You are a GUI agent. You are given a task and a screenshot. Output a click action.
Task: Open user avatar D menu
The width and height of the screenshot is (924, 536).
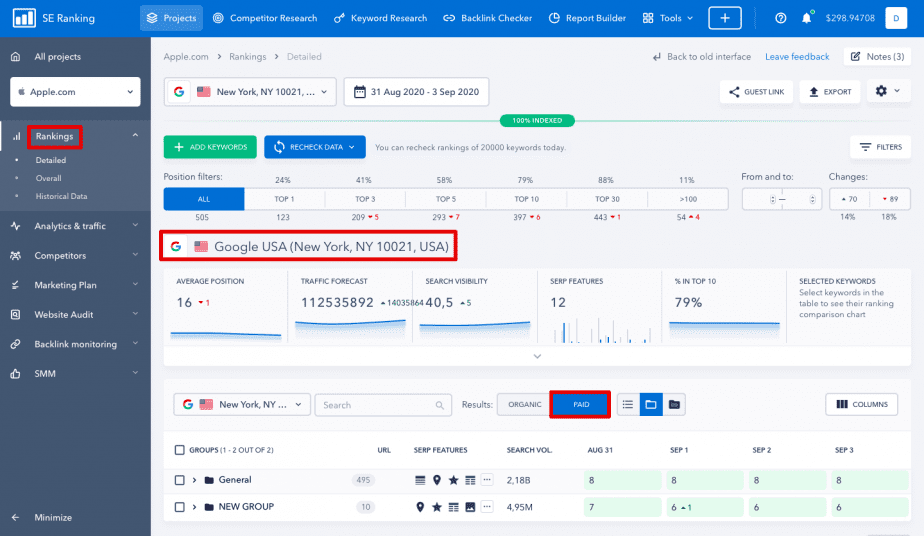tap(896, 18)
